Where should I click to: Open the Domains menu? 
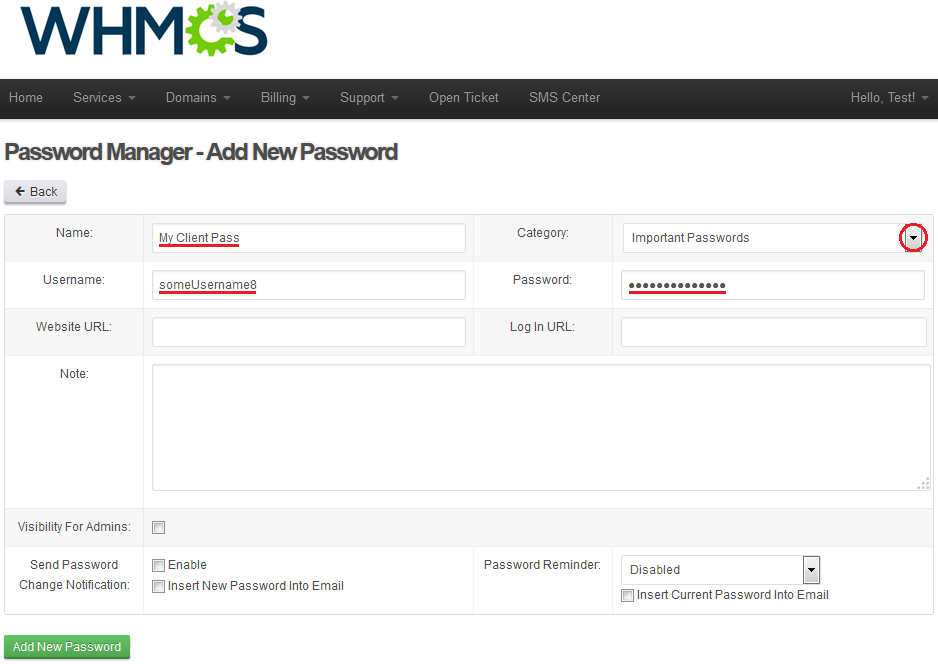click(x=198, y=98)
